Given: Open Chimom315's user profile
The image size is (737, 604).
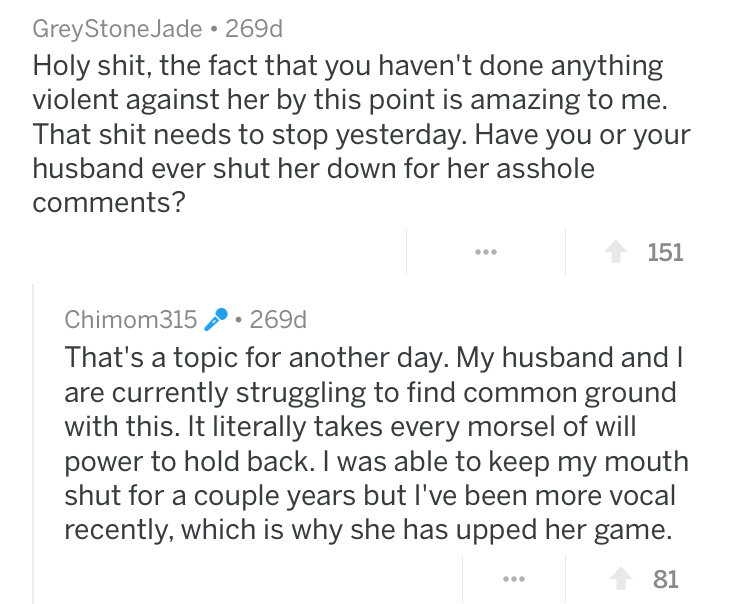Looking at the screenshot, I should [131, 320].
